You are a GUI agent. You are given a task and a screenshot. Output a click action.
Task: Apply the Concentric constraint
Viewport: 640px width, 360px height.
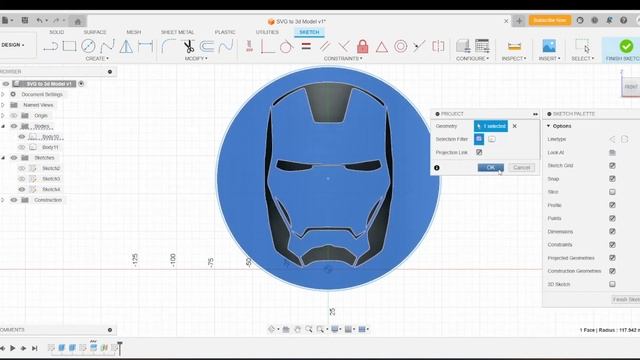coord(400,47)
